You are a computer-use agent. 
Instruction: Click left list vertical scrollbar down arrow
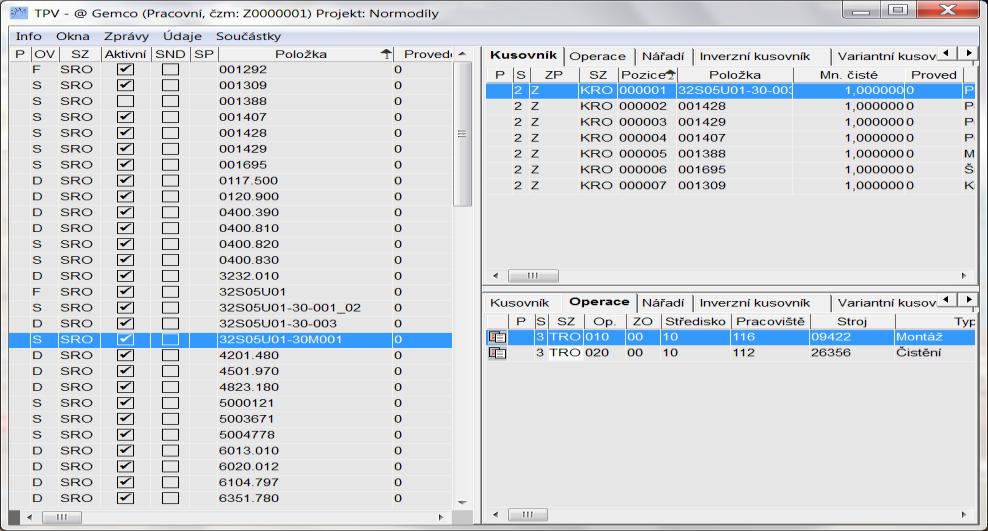[x=462, y=503]
